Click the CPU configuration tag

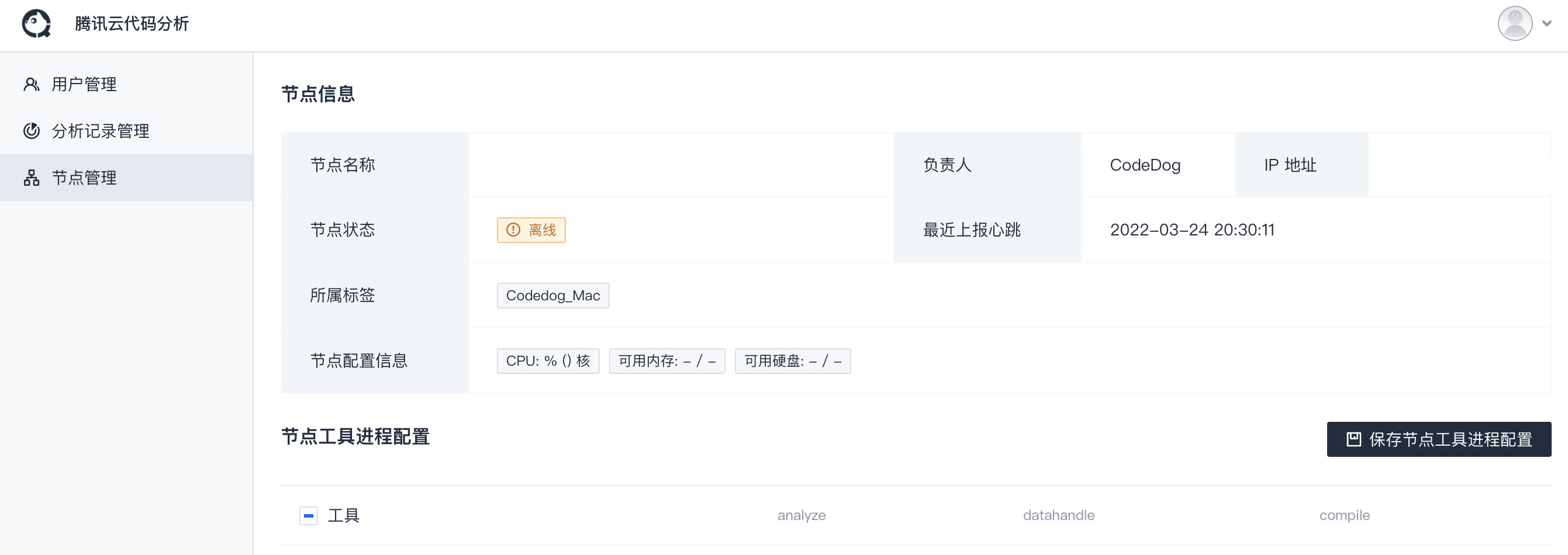click(547, 361)
